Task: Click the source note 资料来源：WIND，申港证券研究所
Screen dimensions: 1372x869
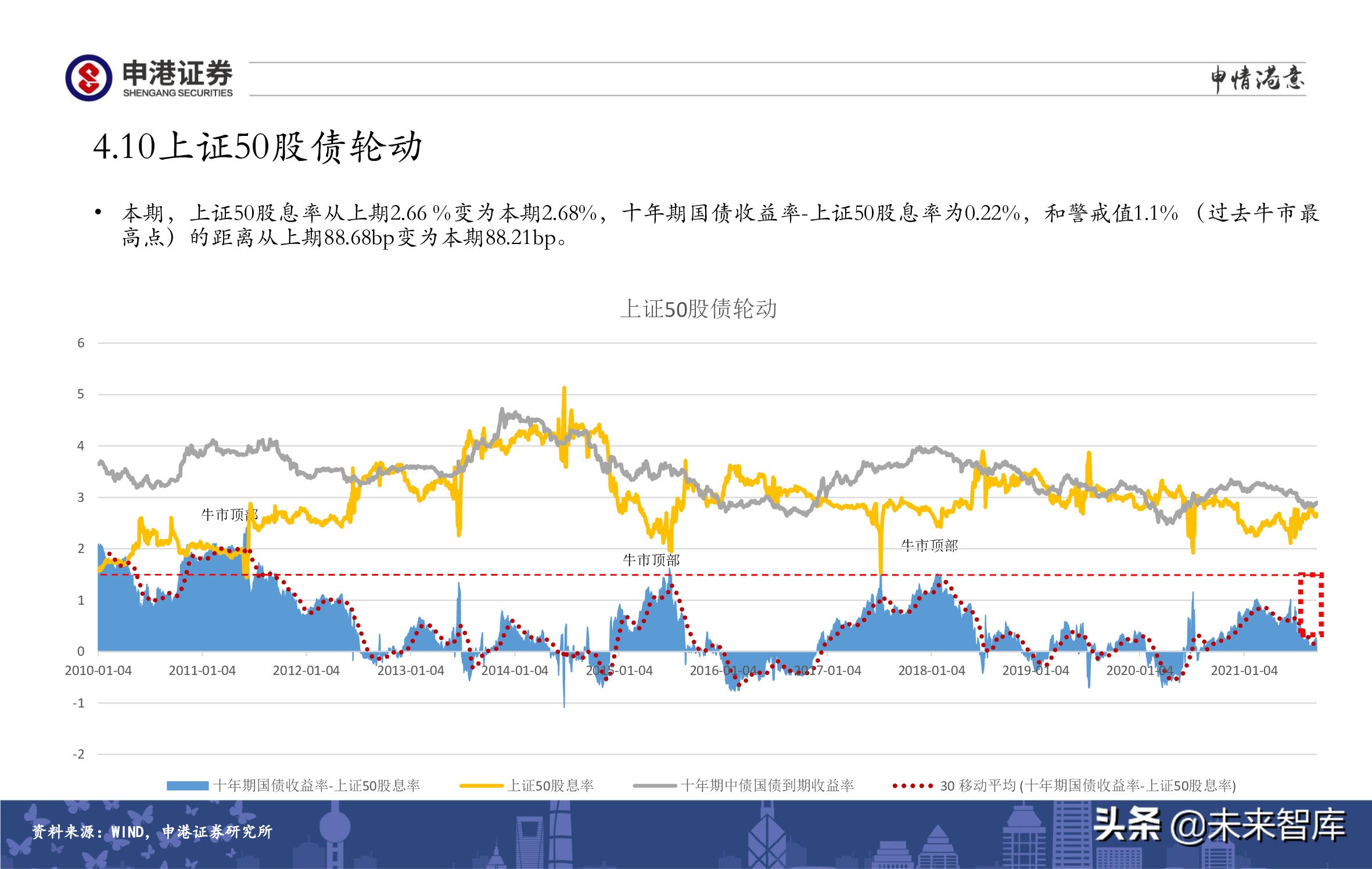Action: pyautogui.click(x=152, y=832)
